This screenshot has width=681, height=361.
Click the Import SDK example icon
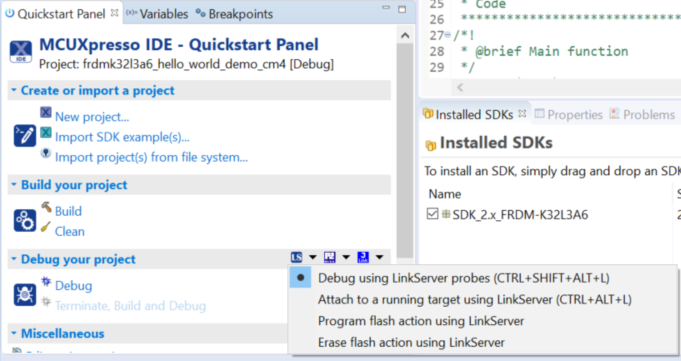click(x=46, y=132)
